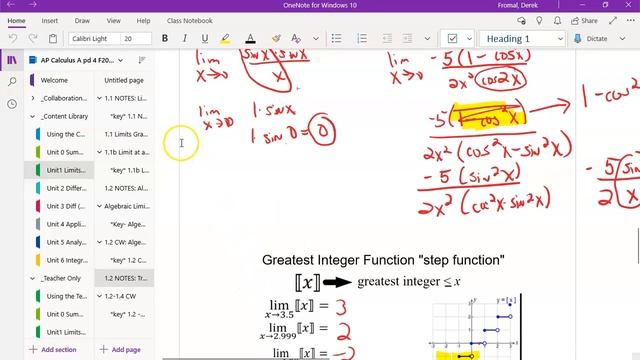Image resolution: width=640 pixels, height=360 pixels.
Task: Open the search magnifier in sidebar
Action: tap(12, 82)
